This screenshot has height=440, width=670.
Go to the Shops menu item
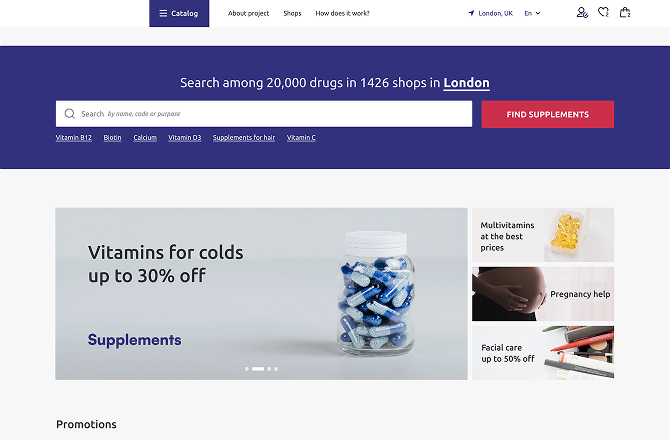pyautogui.click(x=292, y=13)
